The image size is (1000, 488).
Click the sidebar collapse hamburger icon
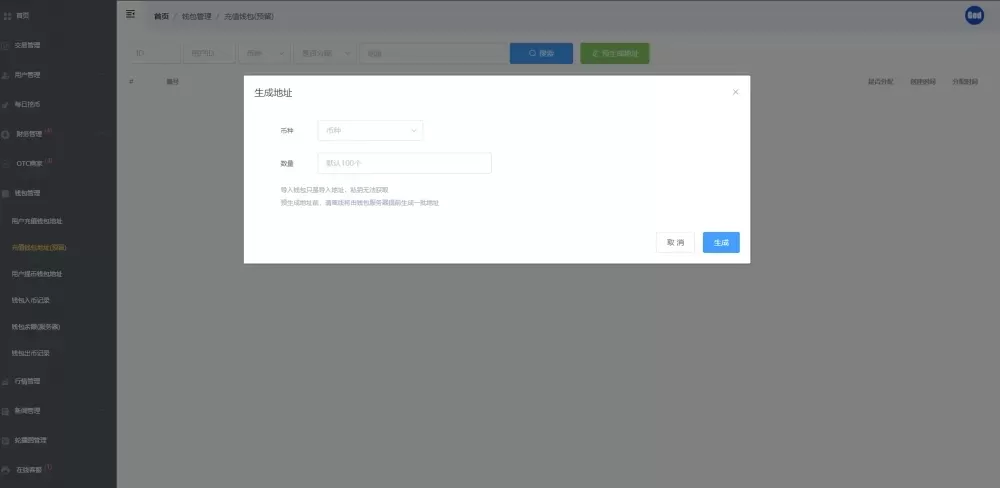pos(130,14)
